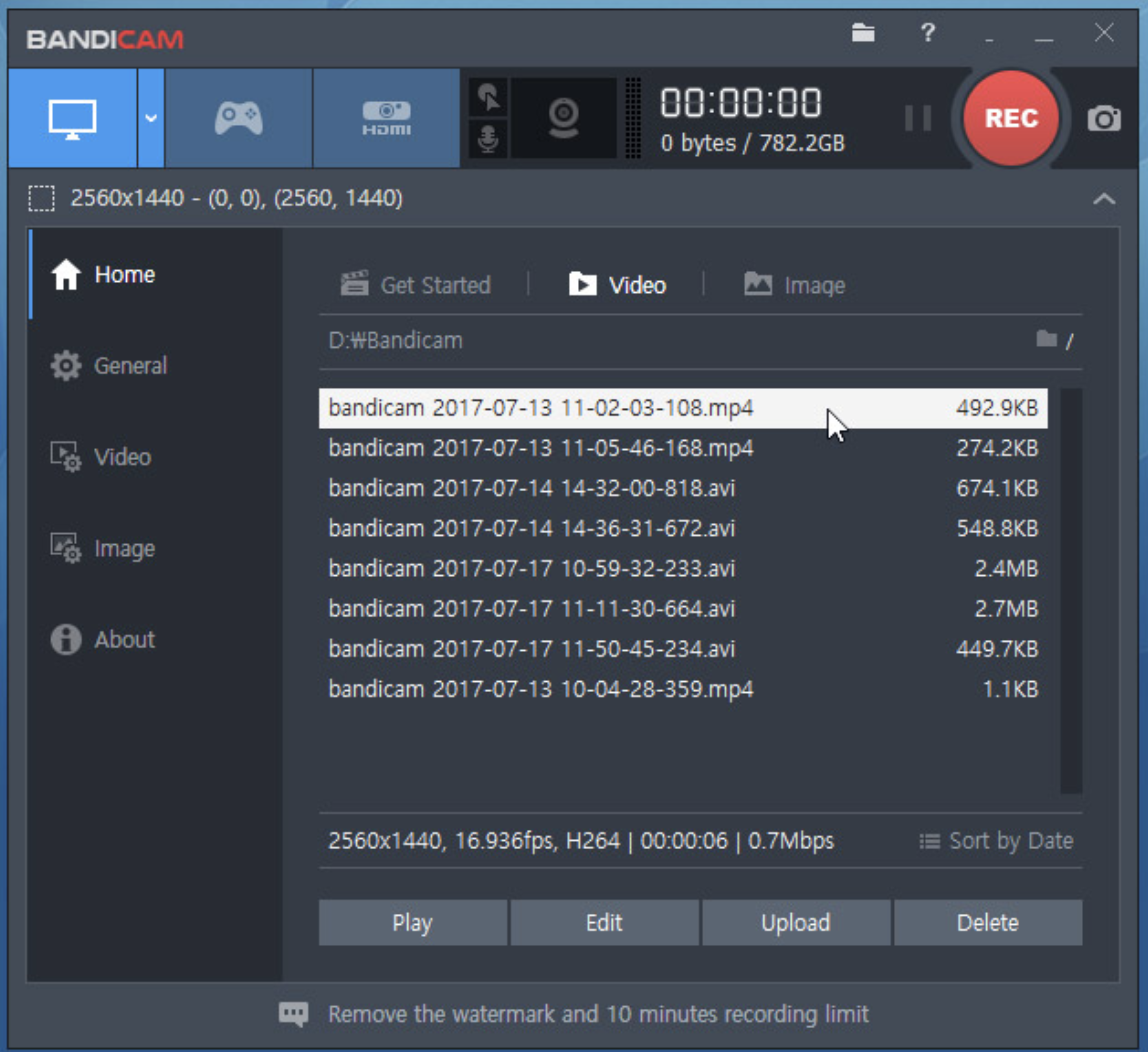The image size is (1148, 1052).
Task: Click the Bandicam logo
Action: (x=105, y=40)
